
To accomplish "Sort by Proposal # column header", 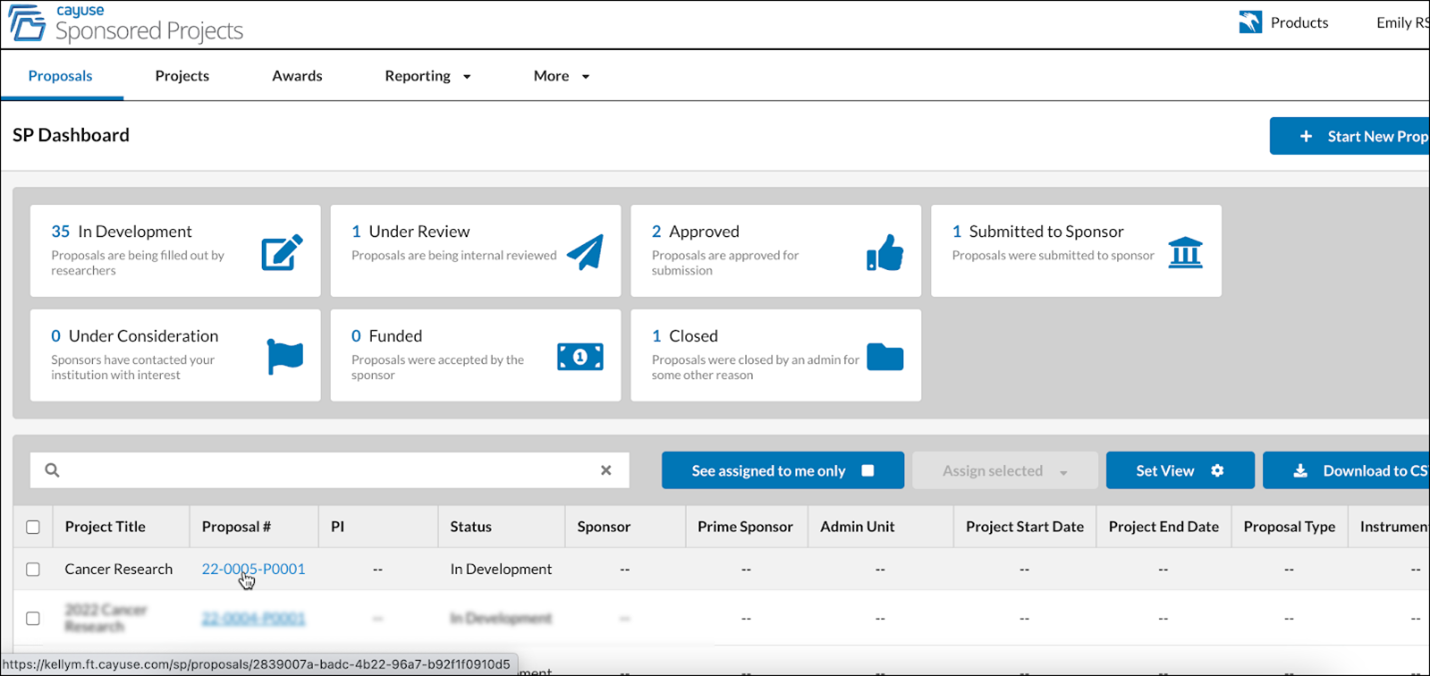I will click(236, 527).
